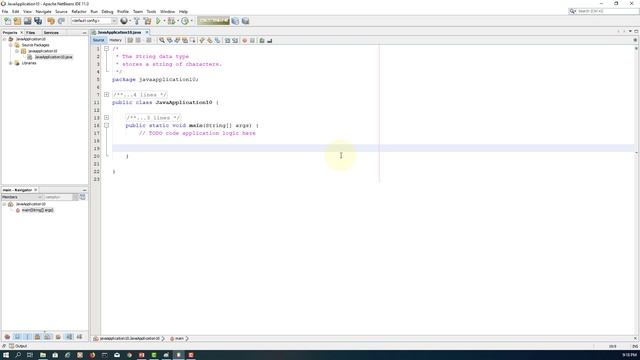This screenshot has height=360, width=640.
Task: Toggle Show Non-Public Members in Navigator
Action: point(38,337)
